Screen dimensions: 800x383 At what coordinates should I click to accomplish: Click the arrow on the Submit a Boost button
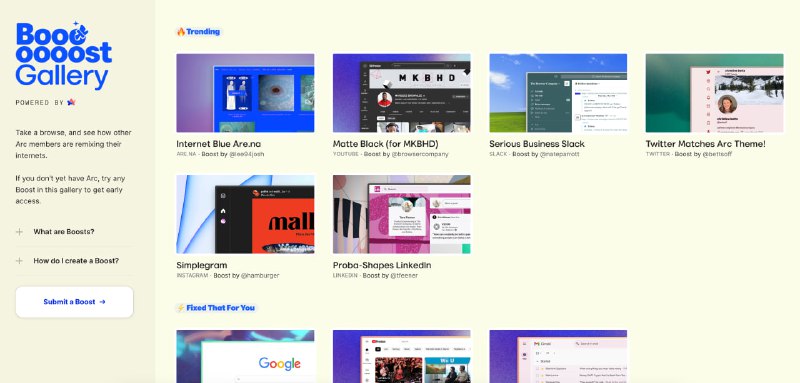pyautogui.click(x=103, y=302)
